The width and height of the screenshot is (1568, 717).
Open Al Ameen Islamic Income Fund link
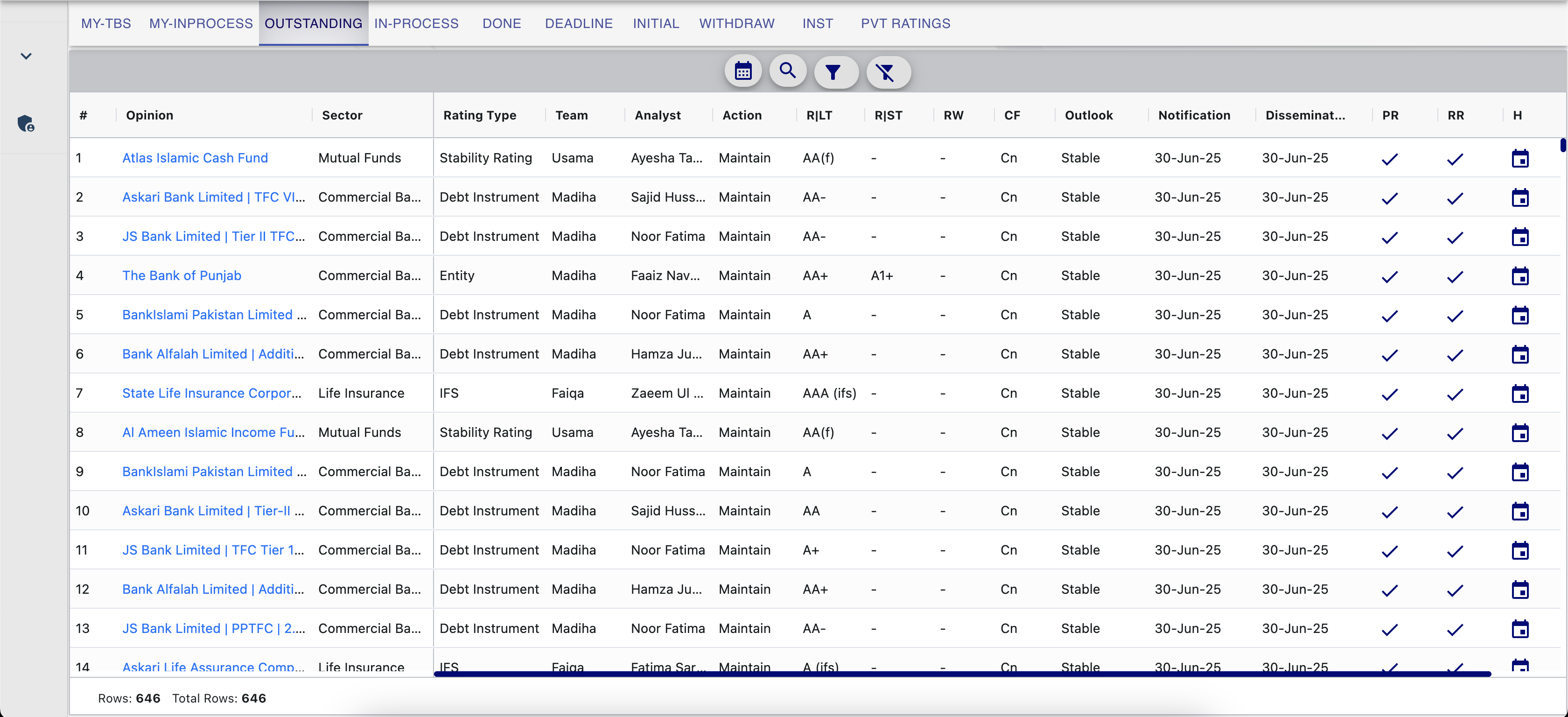[x=214, y=432]
